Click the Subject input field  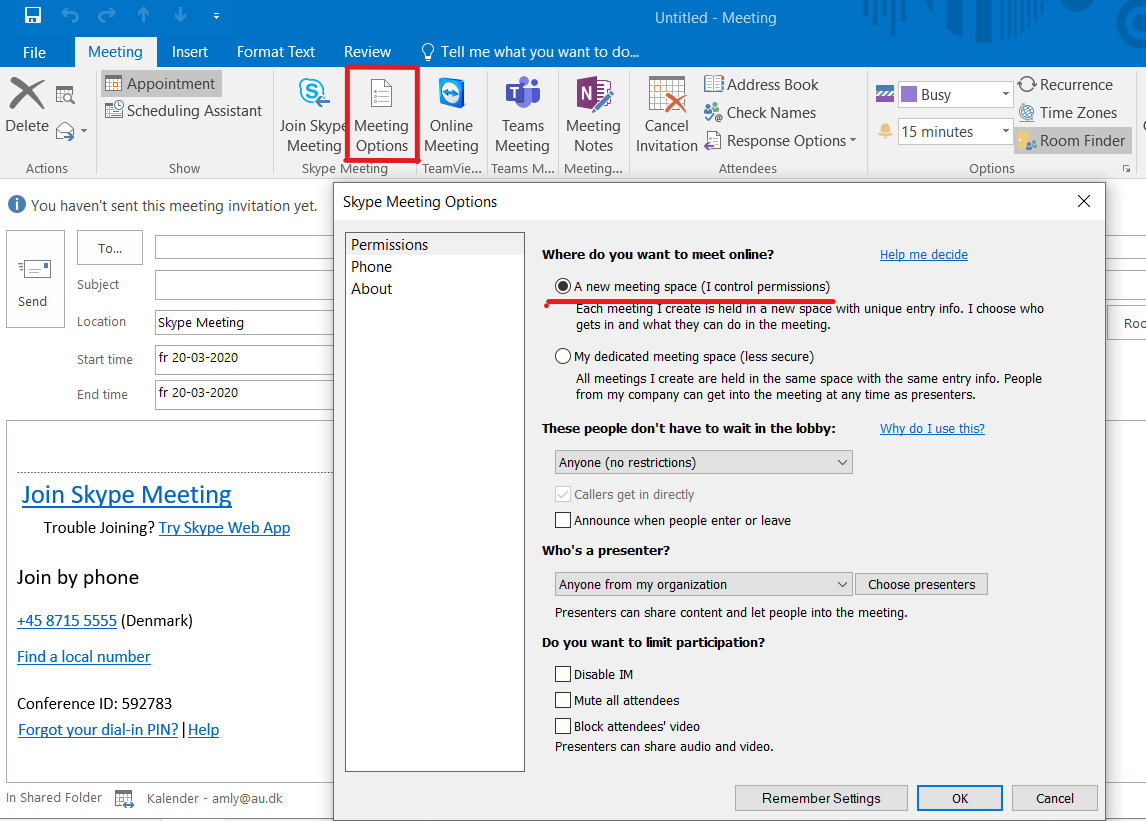click(x=244, y=285)
